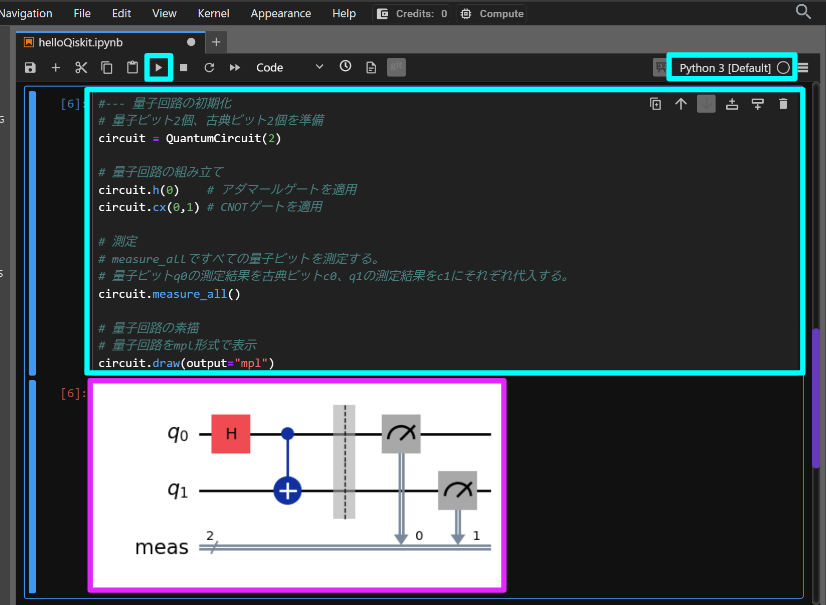Insert a cell above from cell toolbar
Screen dimensions: 826x605
coord(732,104)
